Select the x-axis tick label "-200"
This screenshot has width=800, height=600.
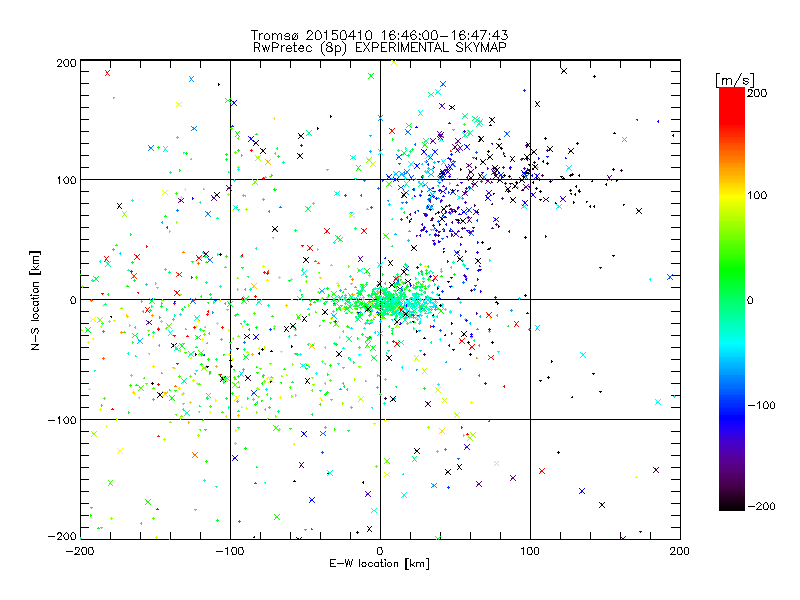pos(80,551)
